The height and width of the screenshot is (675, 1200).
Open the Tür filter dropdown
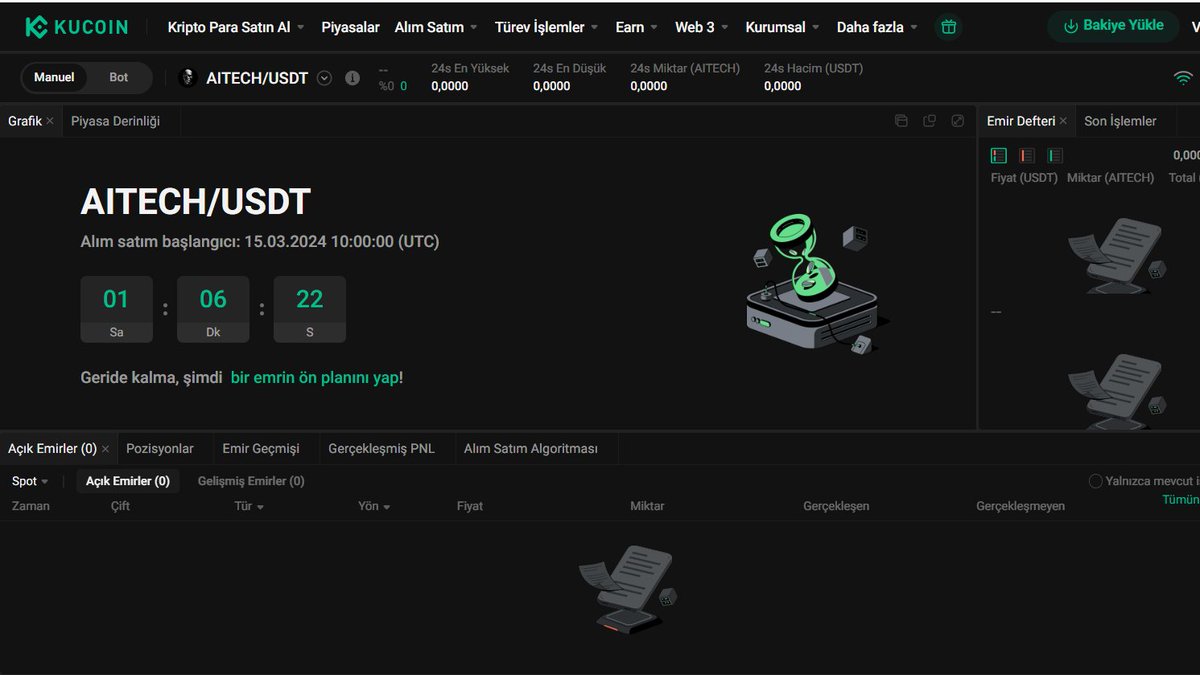tap(249, 506)
